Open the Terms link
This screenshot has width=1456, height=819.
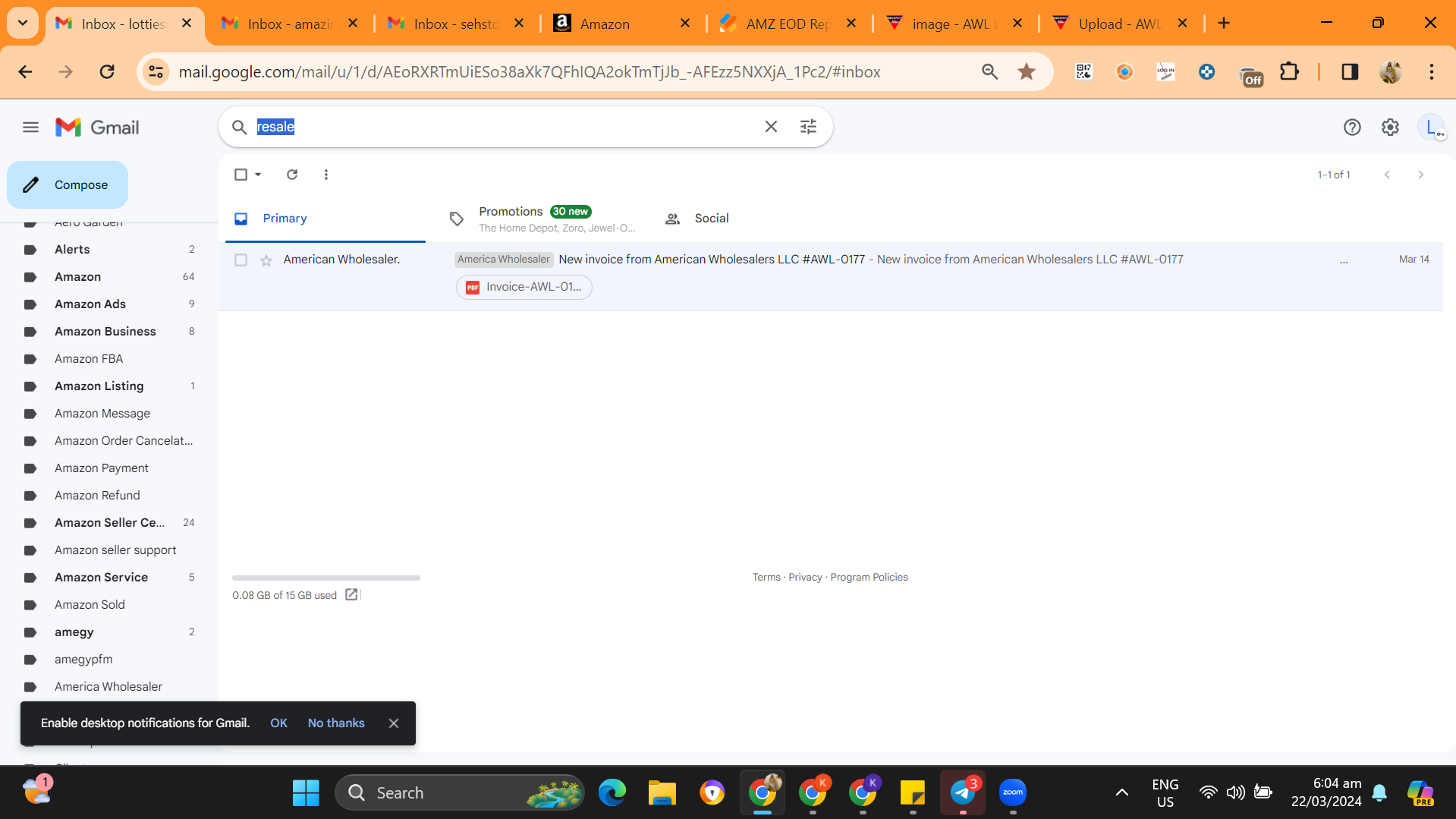click(x=766, y=578)
